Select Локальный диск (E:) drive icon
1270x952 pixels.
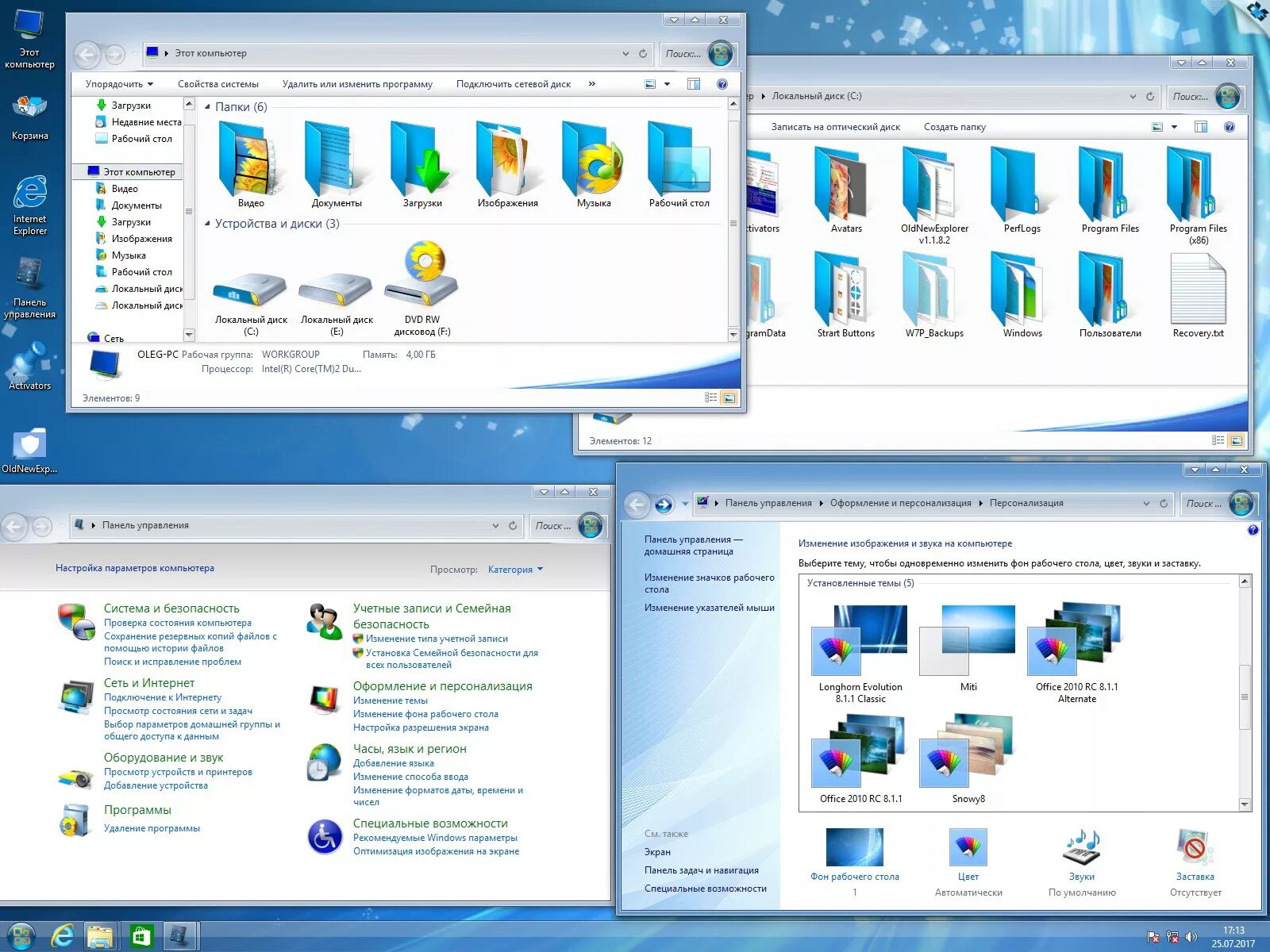coord(337,303)
